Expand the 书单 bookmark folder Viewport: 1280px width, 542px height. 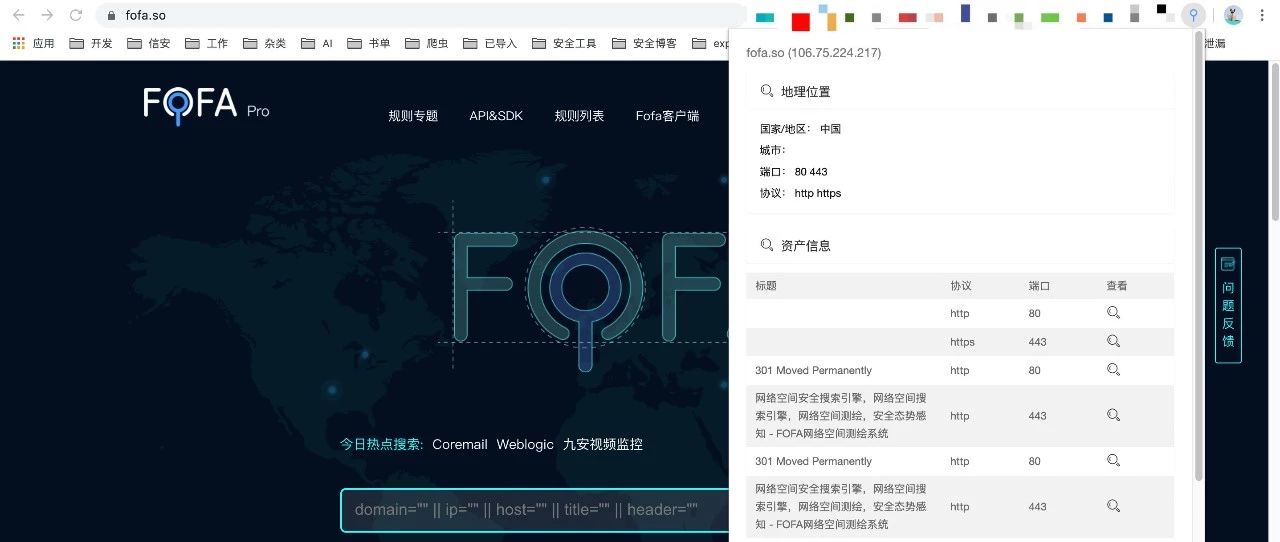[x=369, y=43]
